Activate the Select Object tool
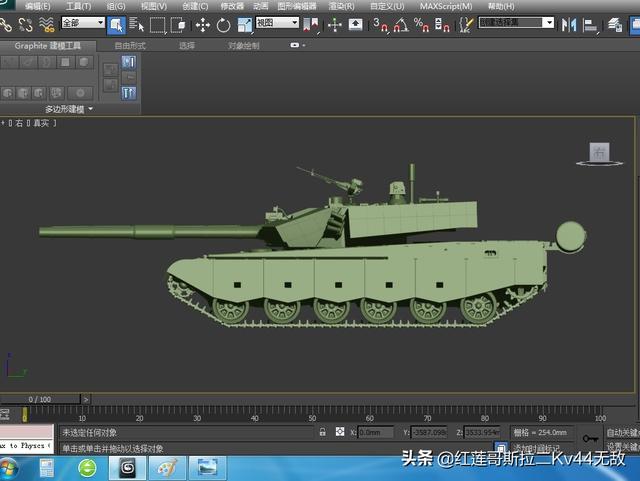The height and width of the screenshot is (481, 640). point(117,25)
